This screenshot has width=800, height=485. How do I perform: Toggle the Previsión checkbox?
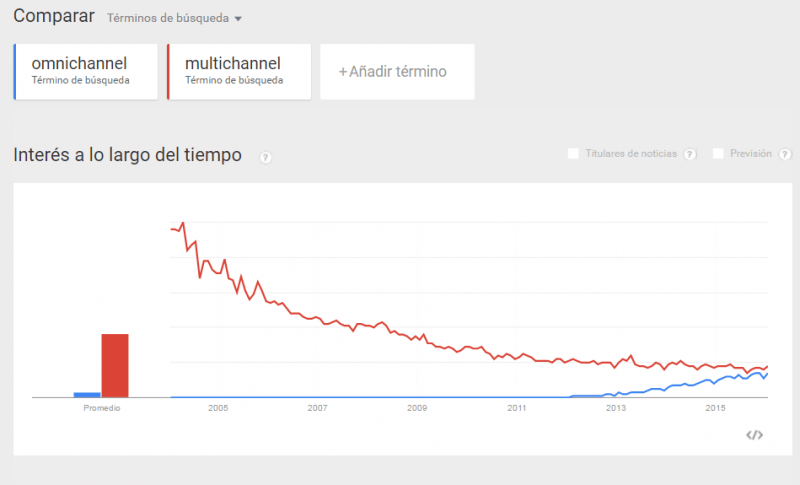[718, 154]
